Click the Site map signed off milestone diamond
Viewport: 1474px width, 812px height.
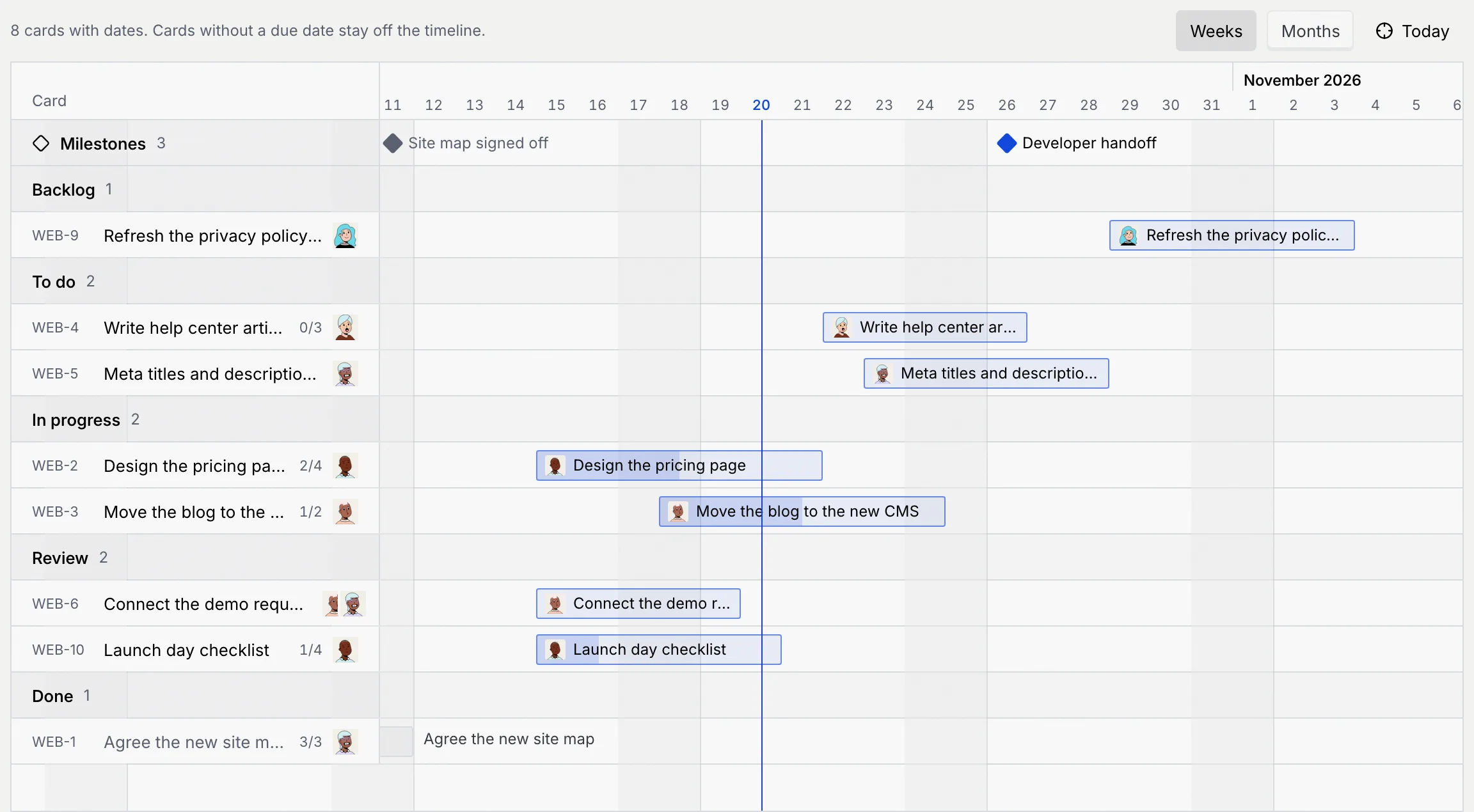[393, 143]
